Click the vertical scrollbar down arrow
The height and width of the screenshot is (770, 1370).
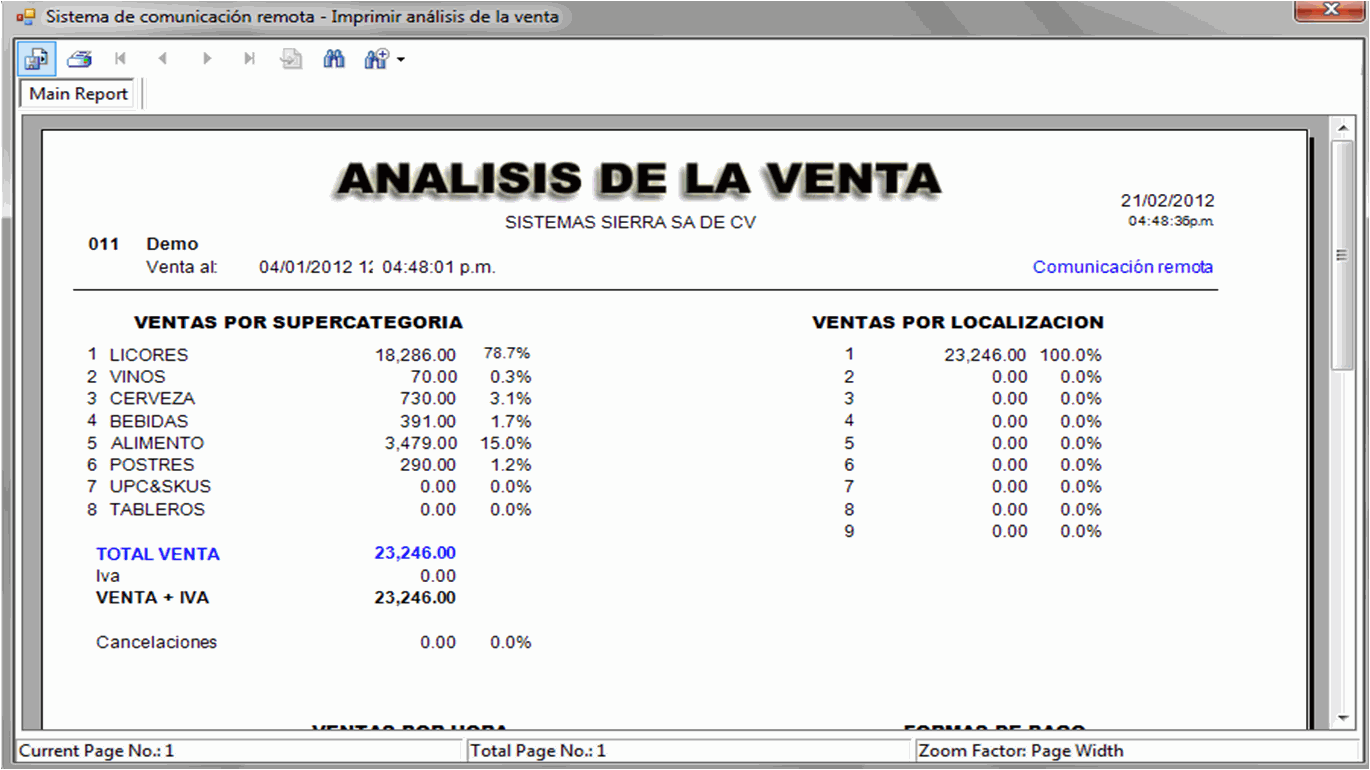click(x=1343, y=718)
